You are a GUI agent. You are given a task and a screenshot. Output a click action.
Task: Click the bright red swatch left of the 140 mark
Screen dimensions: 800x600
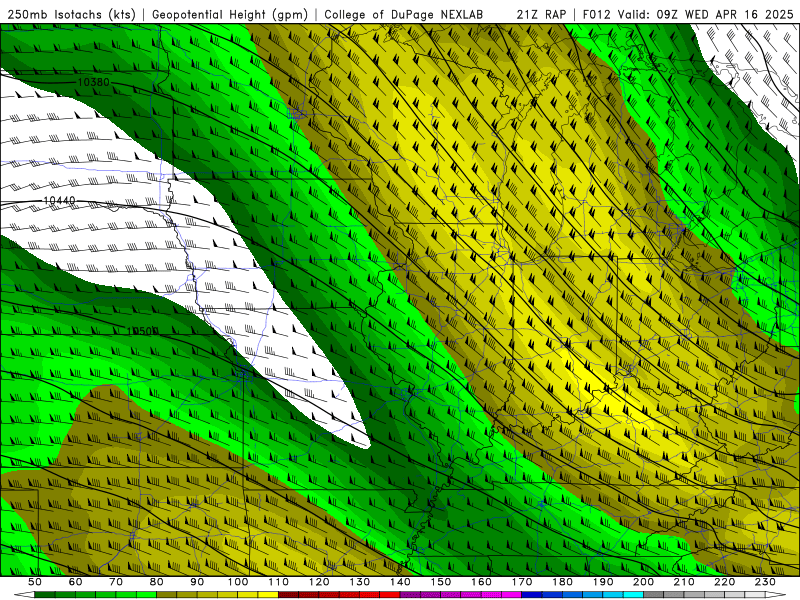390,595
